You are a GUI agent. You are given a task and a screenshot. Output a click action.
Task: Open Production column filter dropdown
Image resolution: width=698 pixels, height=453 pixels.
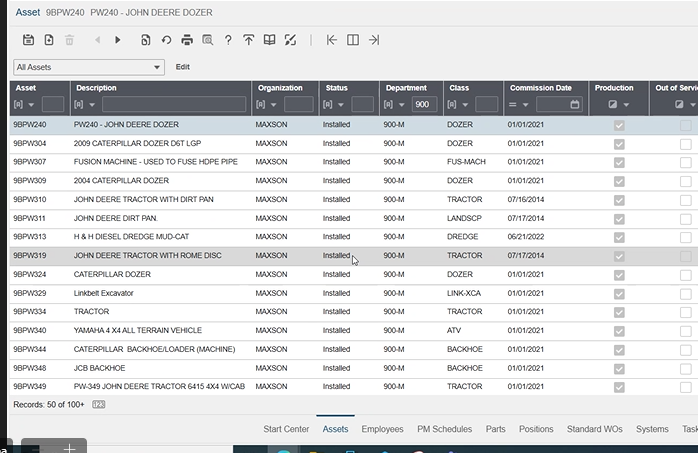(620, 104)
